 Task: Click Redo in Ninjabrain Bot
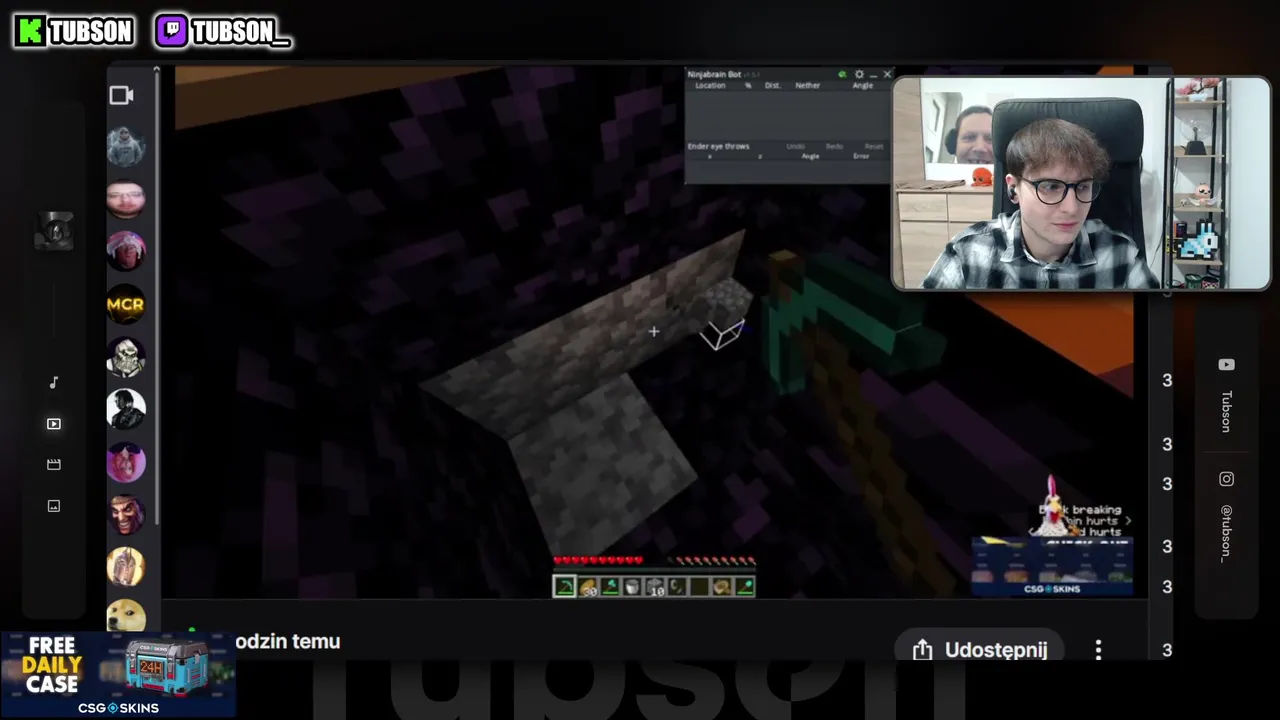pos(834,146)
